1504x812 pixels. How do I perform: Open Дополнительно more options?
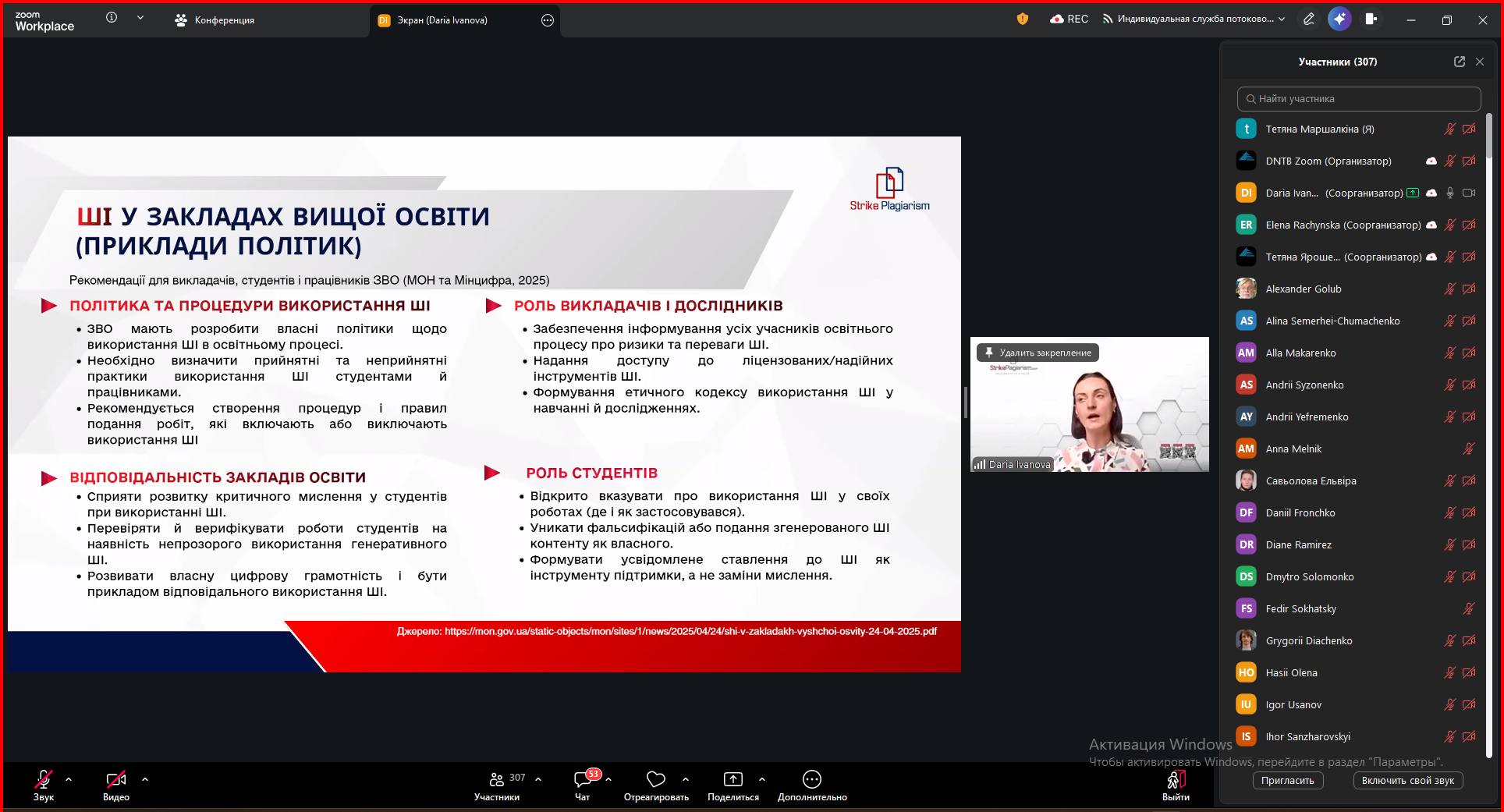pyautogui.click(x=812, y=785)
